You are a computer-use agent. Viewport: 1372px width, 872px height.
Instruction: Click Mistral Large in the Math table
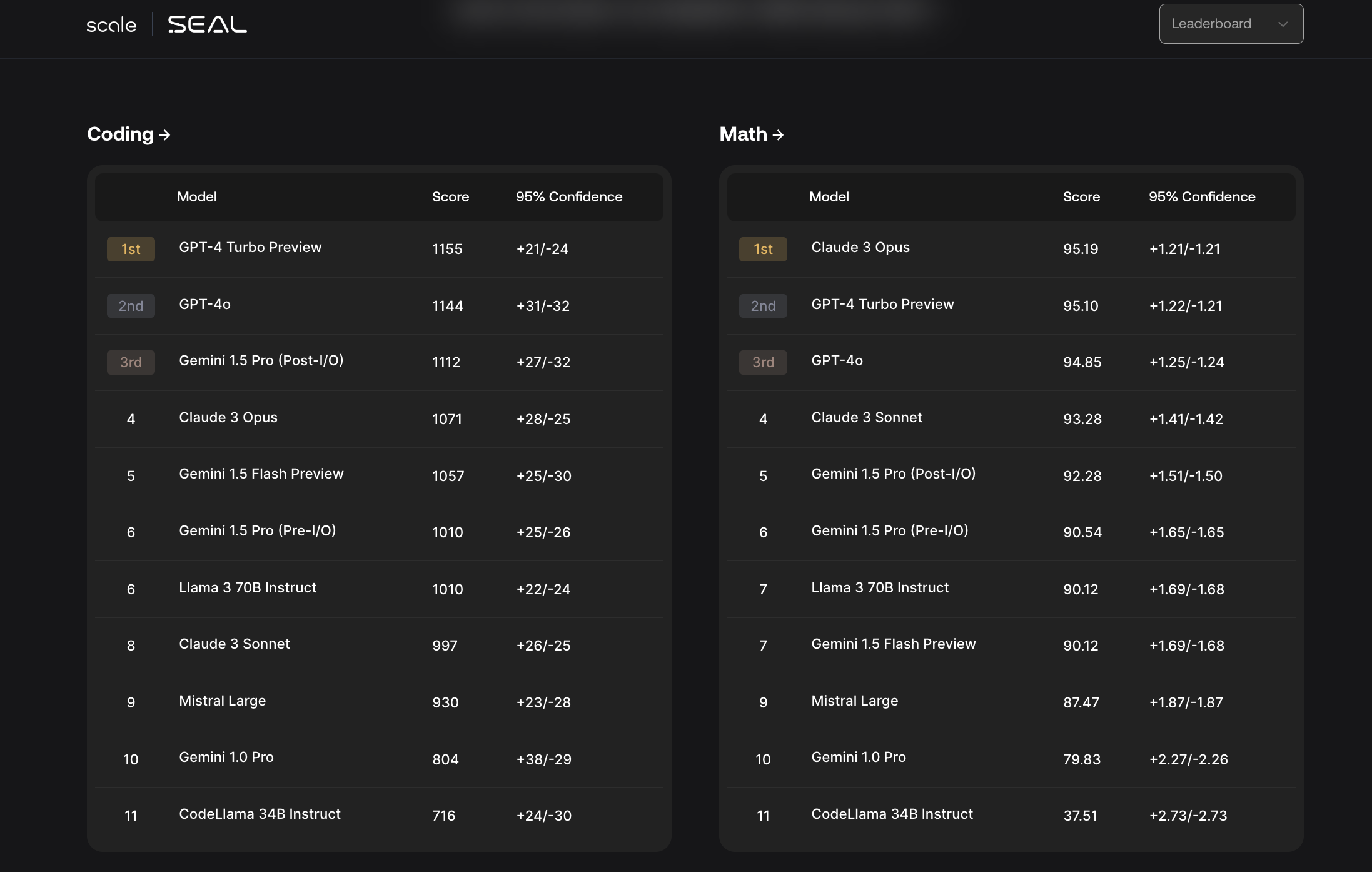854,701
